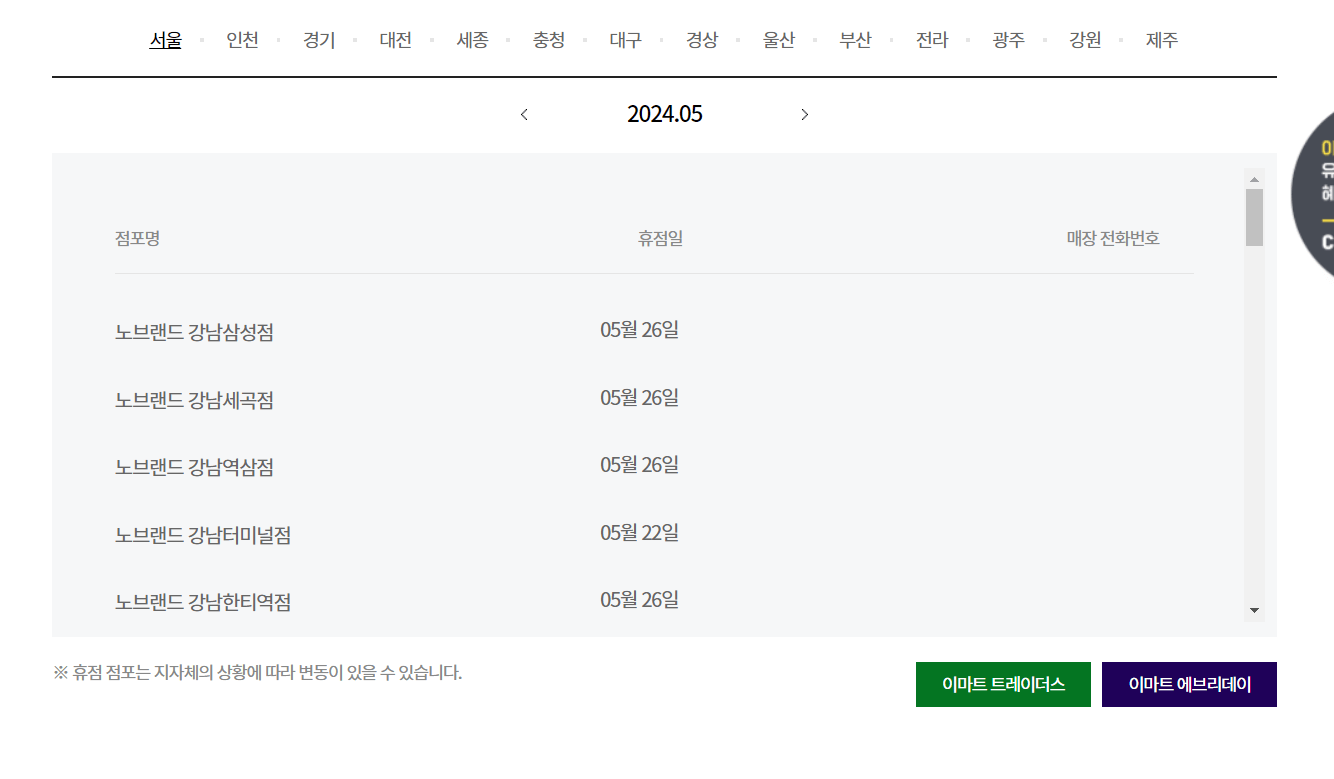Screen dimensions: 1334x779
Task: View holidays for 강원 region
Action: 1085,40
